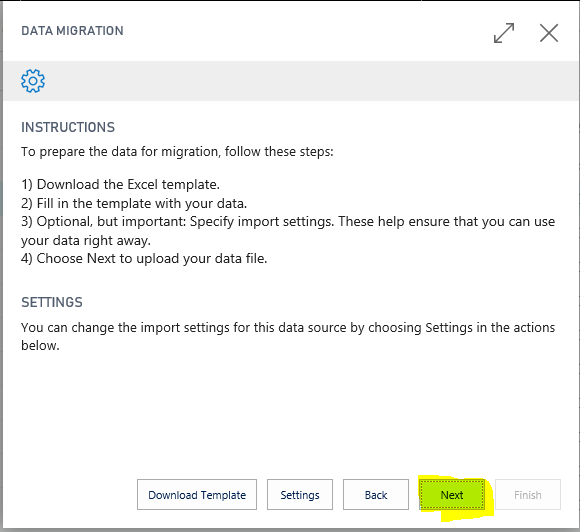Close the Data Migration dialog
Screen dimensions: 580x532
[549, 33]
